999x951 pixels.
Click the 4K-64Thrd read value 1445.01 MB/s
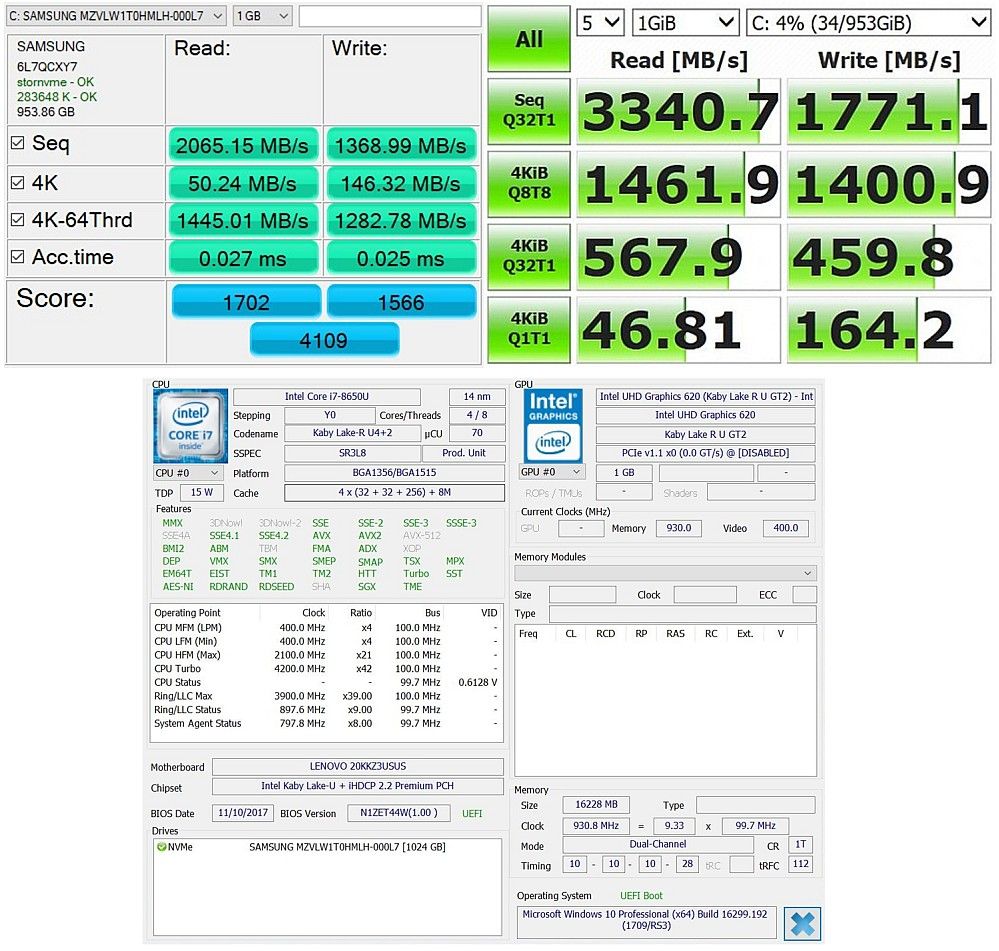click(x=243, y=221)
